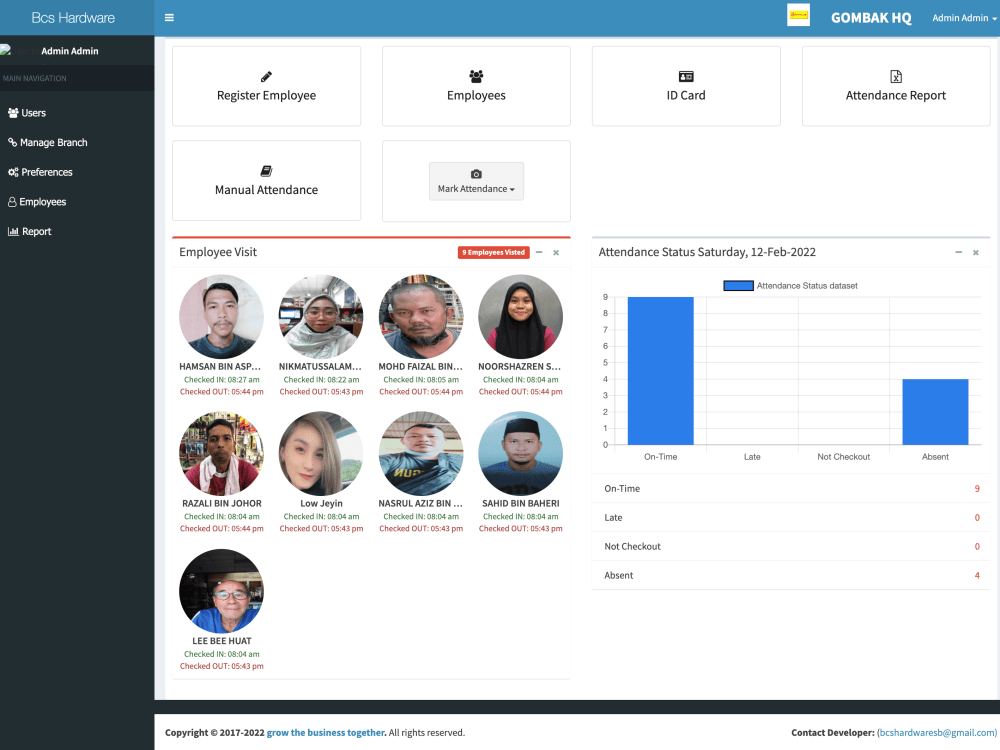Screen dimensions: 1000x750
Task: Collapse the Employee Visit panel
Action: point(539,253)
